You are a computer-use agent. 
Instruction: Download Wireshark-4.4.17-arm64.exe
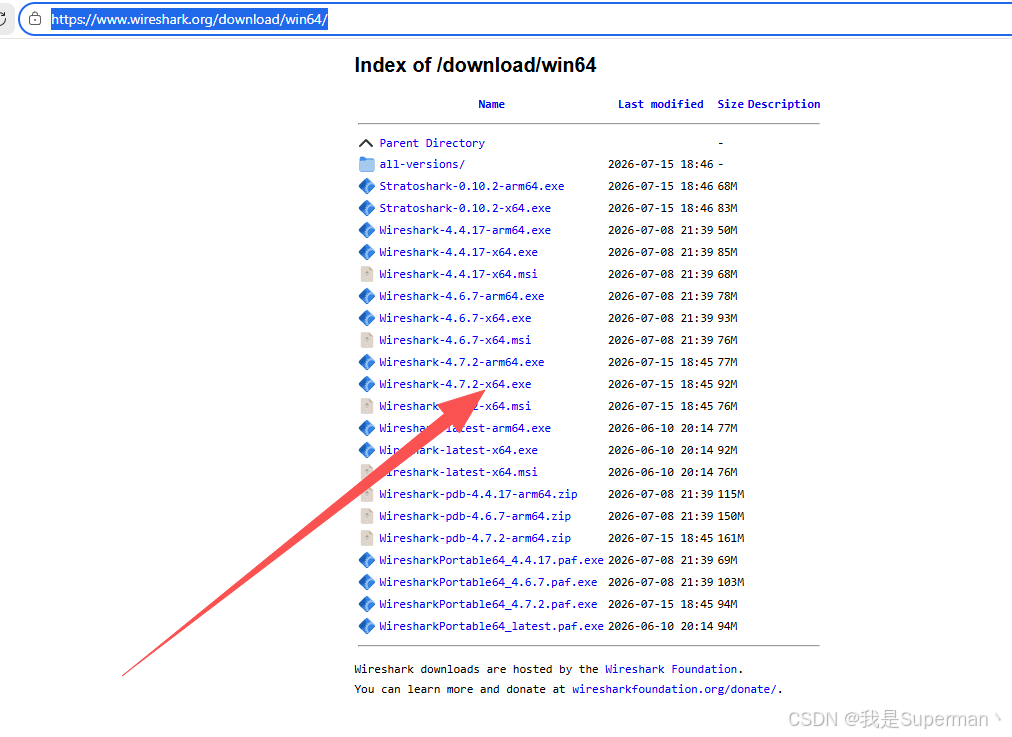point(465,230)
